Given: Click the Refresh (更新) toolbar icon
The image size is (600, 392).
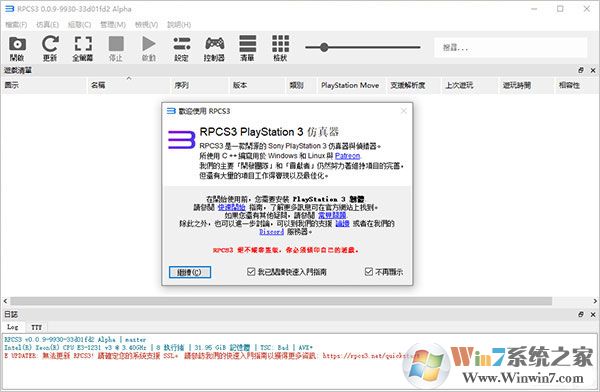Looking at the screenshot, I should [50, 48].
